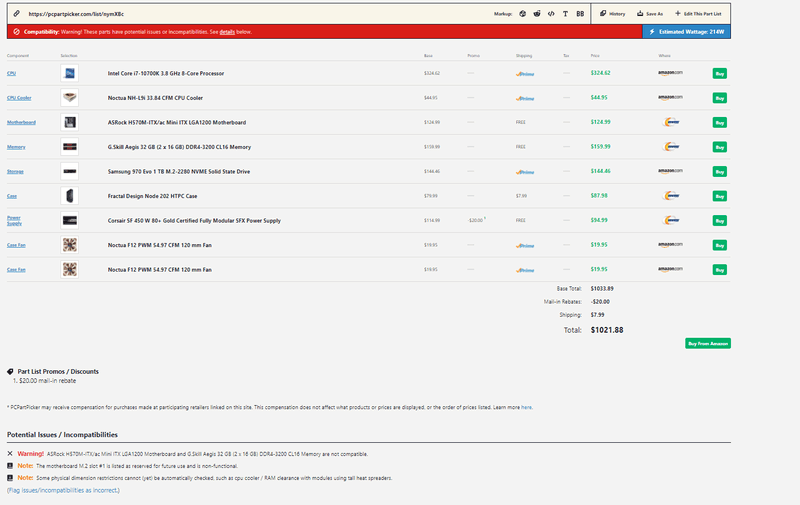Click Buy for G.Skill Aegis memory
Image resolution: width=800 pixels, height=505 pixels.
[x=719, y=147]
